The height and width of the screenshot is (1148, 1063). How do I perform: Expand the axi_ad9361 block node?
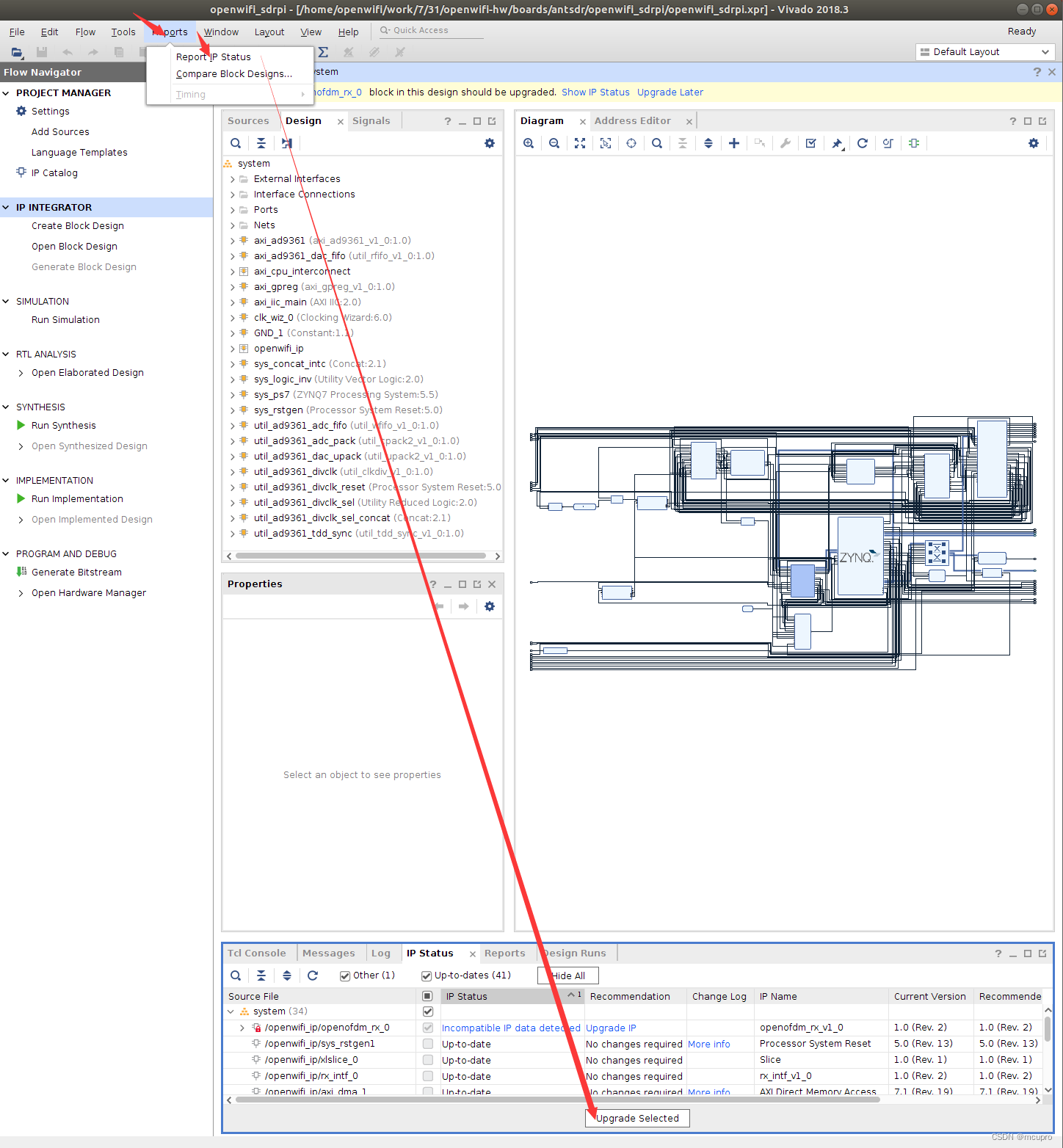(x=233, y=241)
